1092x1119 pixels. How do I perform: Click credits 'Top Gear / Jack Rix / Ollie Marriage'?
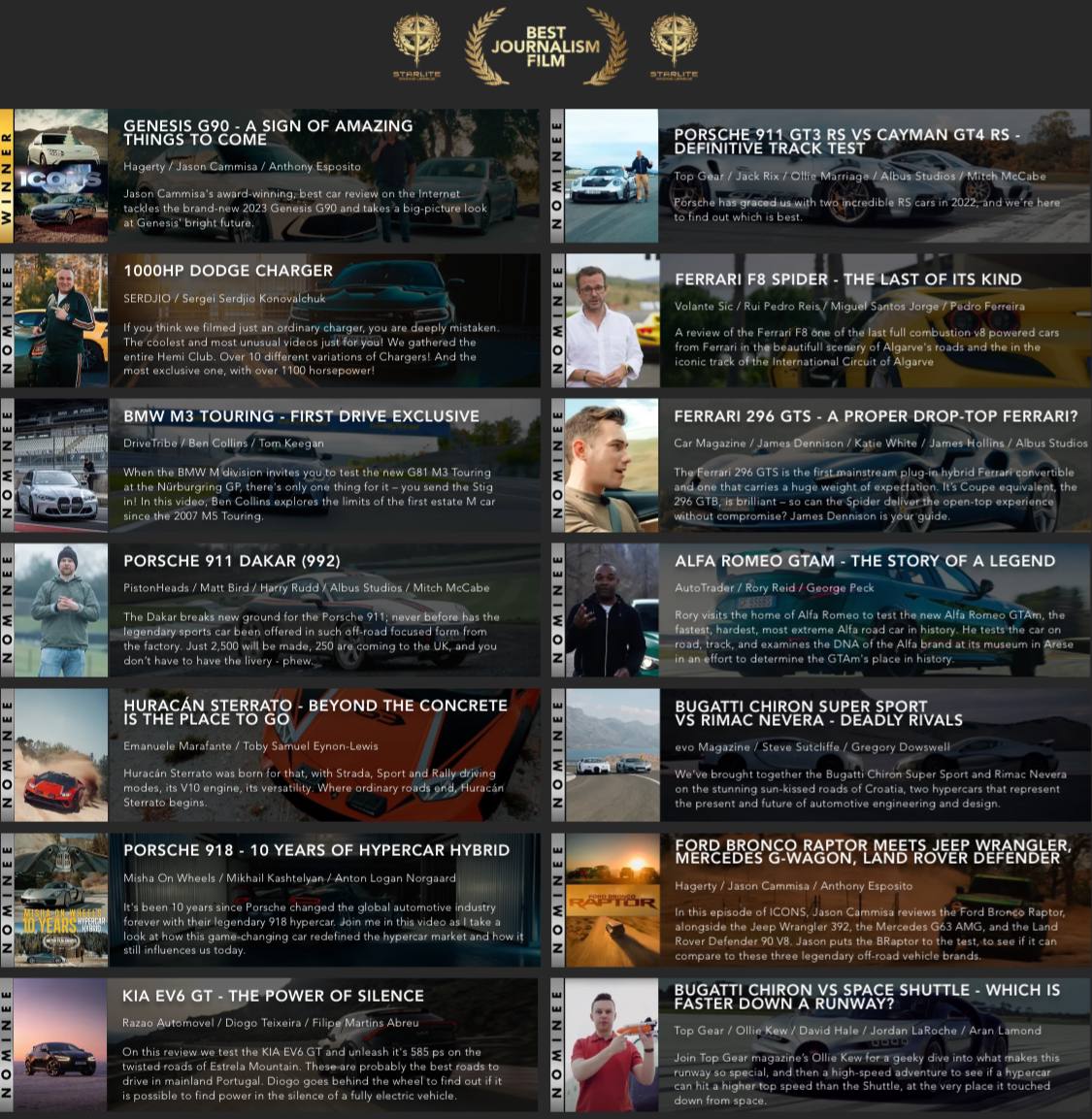860,177
